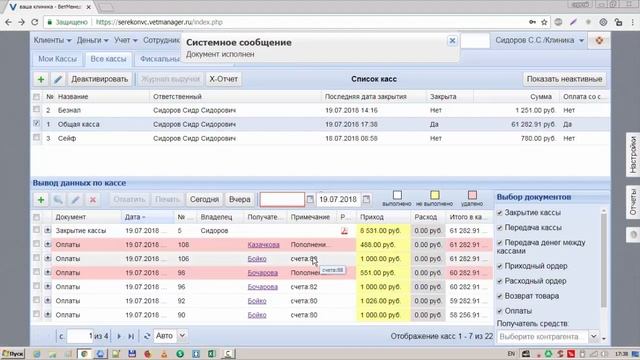Add a new document in Вывод данных panel
The width and height of the screenshot is (640, 360).
point(41,200)
